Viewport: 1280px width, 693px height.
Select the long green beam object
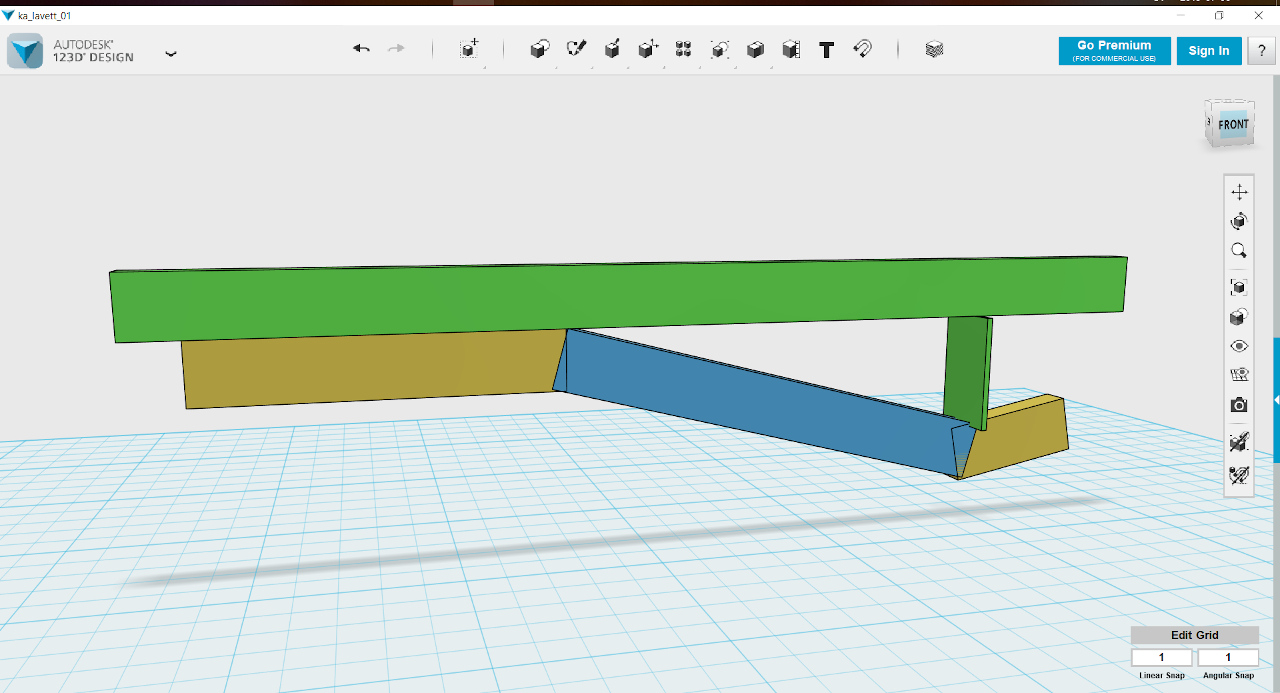click(619, 298)
